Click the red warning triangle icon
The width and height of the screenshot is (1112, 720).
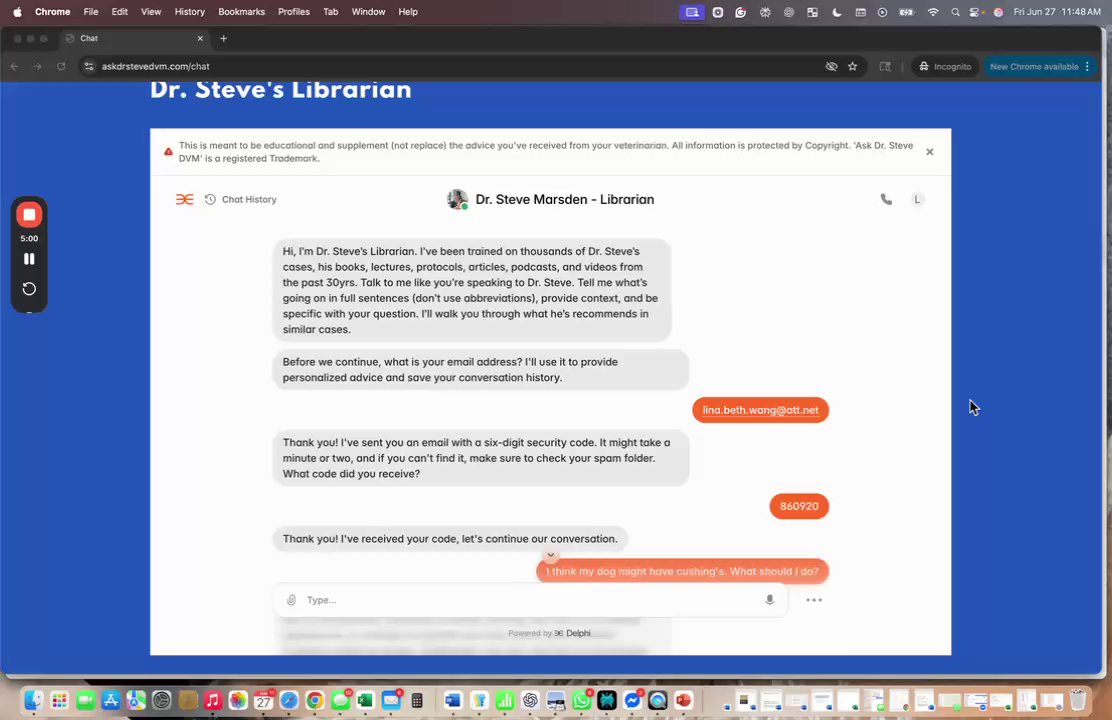(168, 152)
